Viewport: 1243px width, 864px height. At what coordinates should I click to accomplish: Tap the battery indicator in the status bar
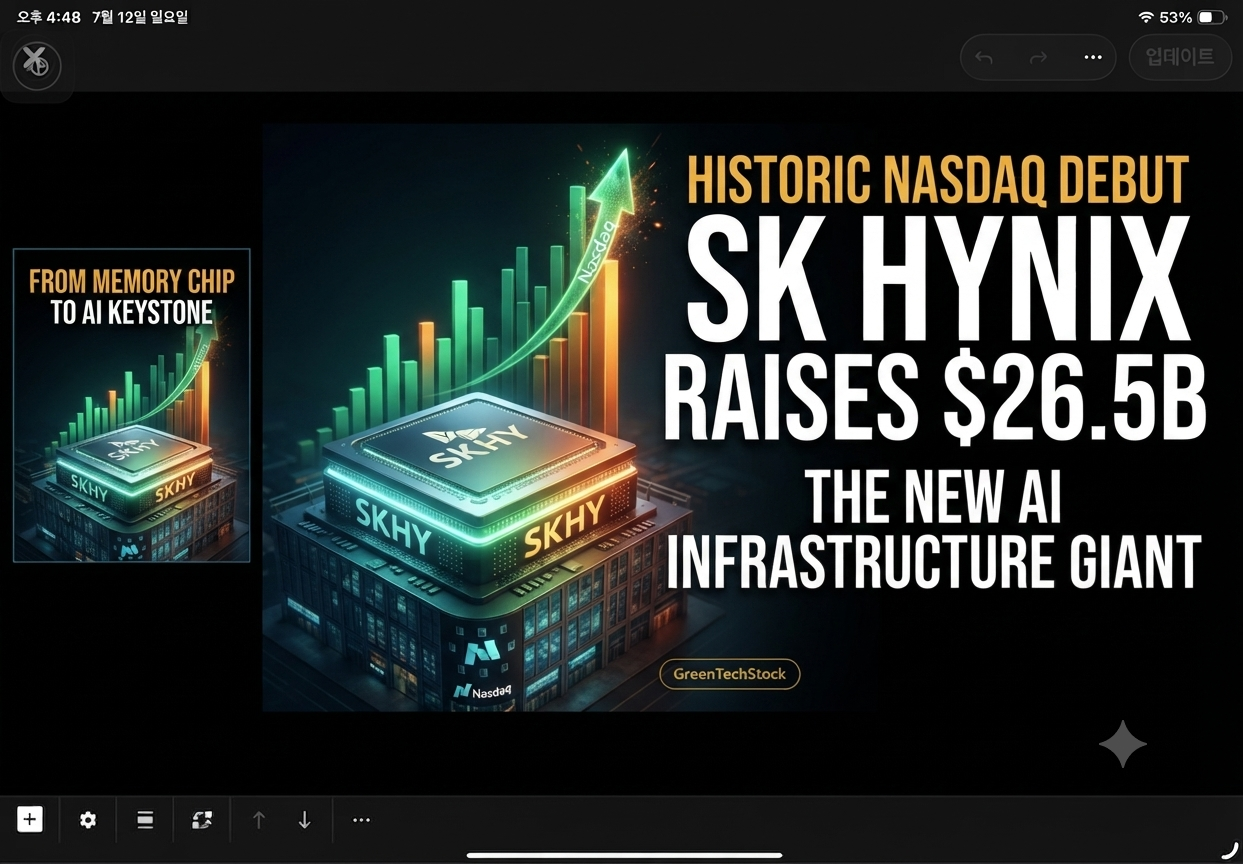(x=1212, y=17)
